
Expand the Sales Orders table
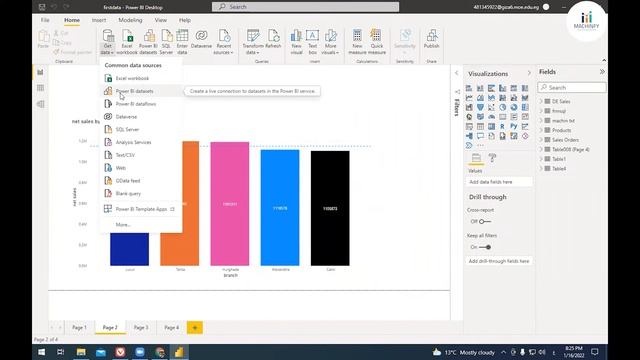[x=541, y=140]
